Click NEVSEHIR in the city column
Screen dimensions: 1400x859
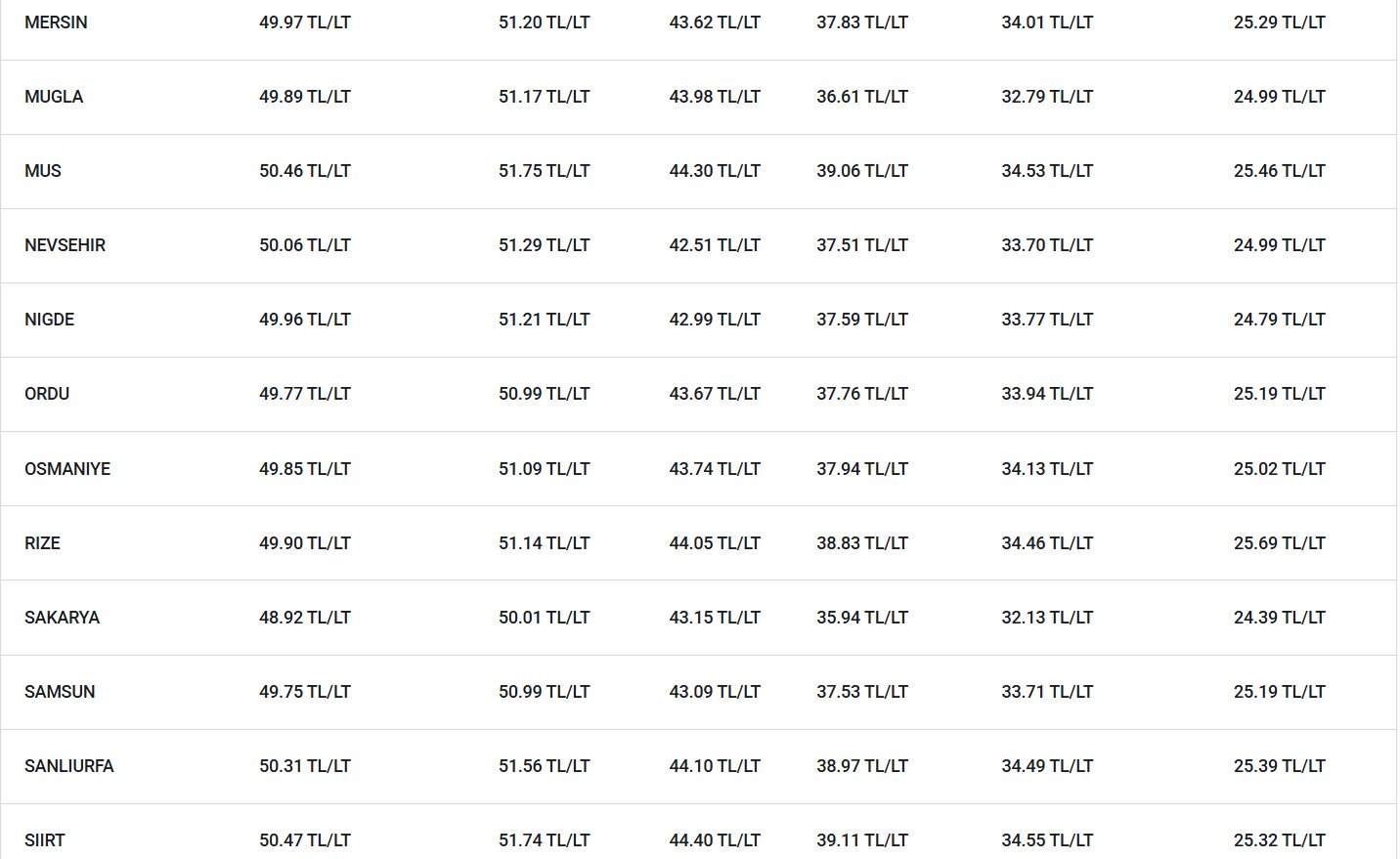point(65,245)
